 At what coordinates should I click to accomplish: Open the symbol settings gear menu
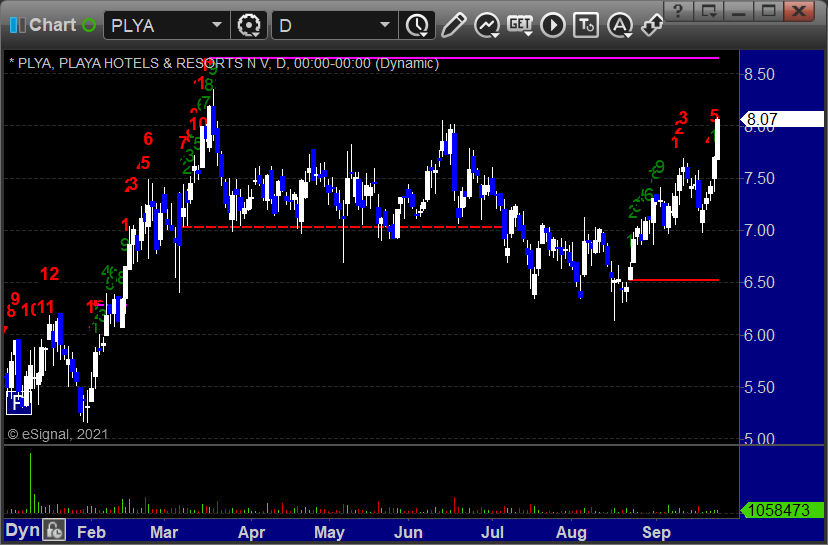pos(249,25)
